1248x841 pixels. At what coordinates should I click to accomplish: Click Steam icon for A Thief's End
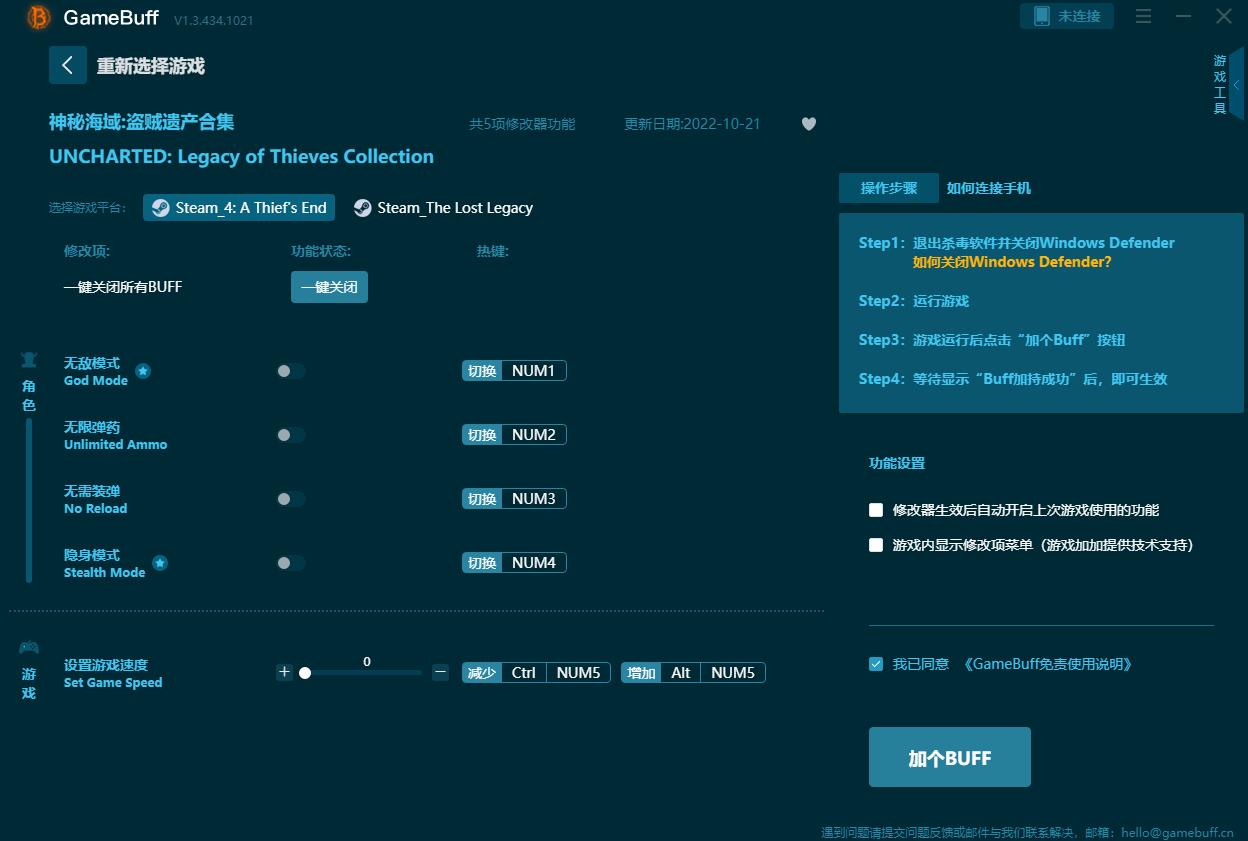click(161, 207)
